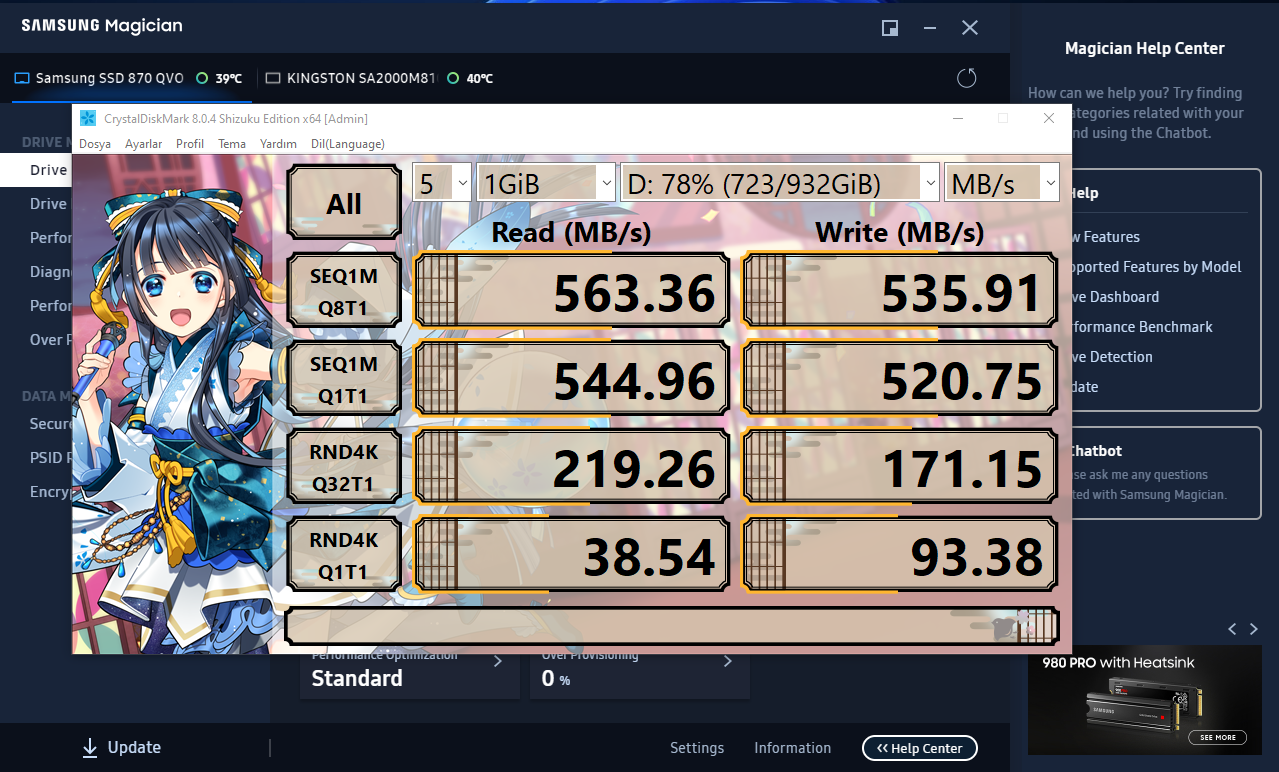Click the Update download arrow icon
The width and height of the screenshot is (1279, 772).
(90, 748)
